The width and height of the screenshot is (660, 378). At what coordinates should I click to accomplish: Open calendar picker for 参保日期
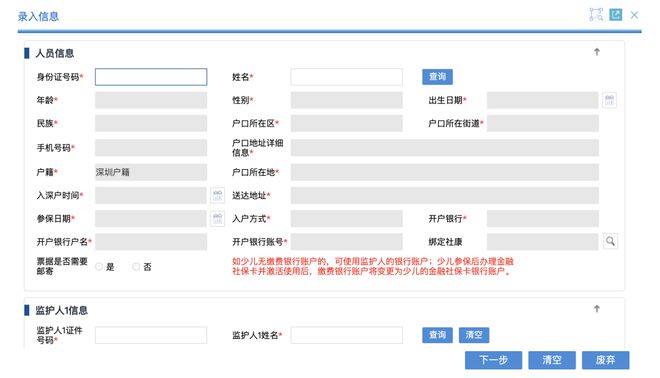[217, 218]
